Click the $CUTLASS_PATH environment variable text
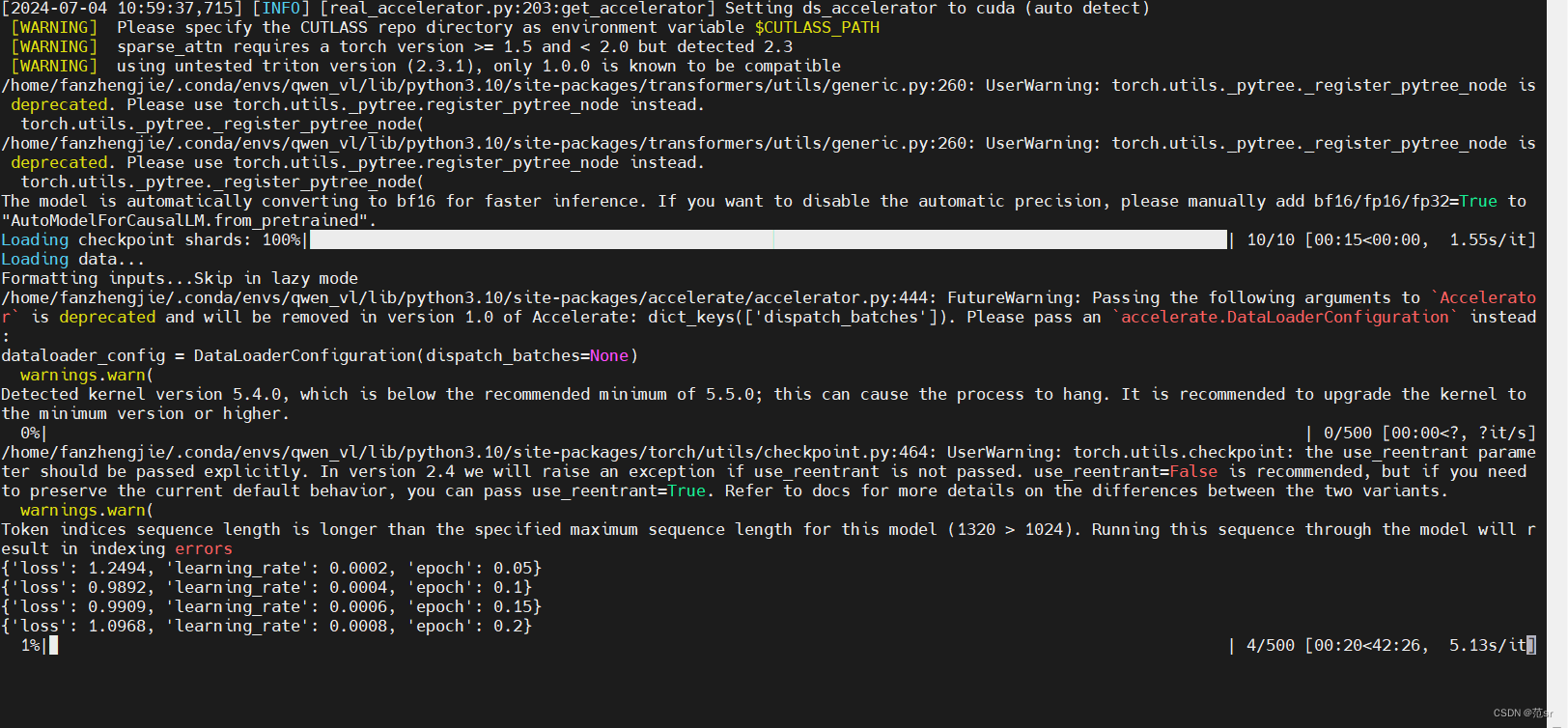Viewport: 1568px width, 728px height. (x=817, y=27)
